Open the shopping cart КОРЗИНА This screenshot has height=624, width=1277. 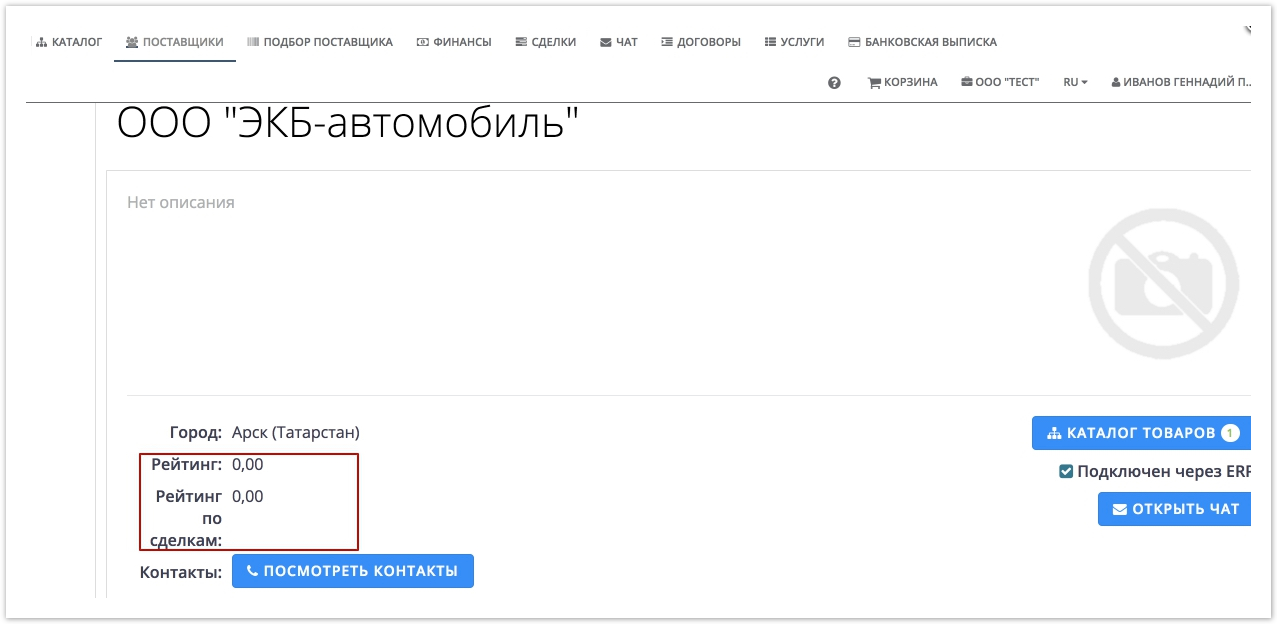(x=902, y=82)
